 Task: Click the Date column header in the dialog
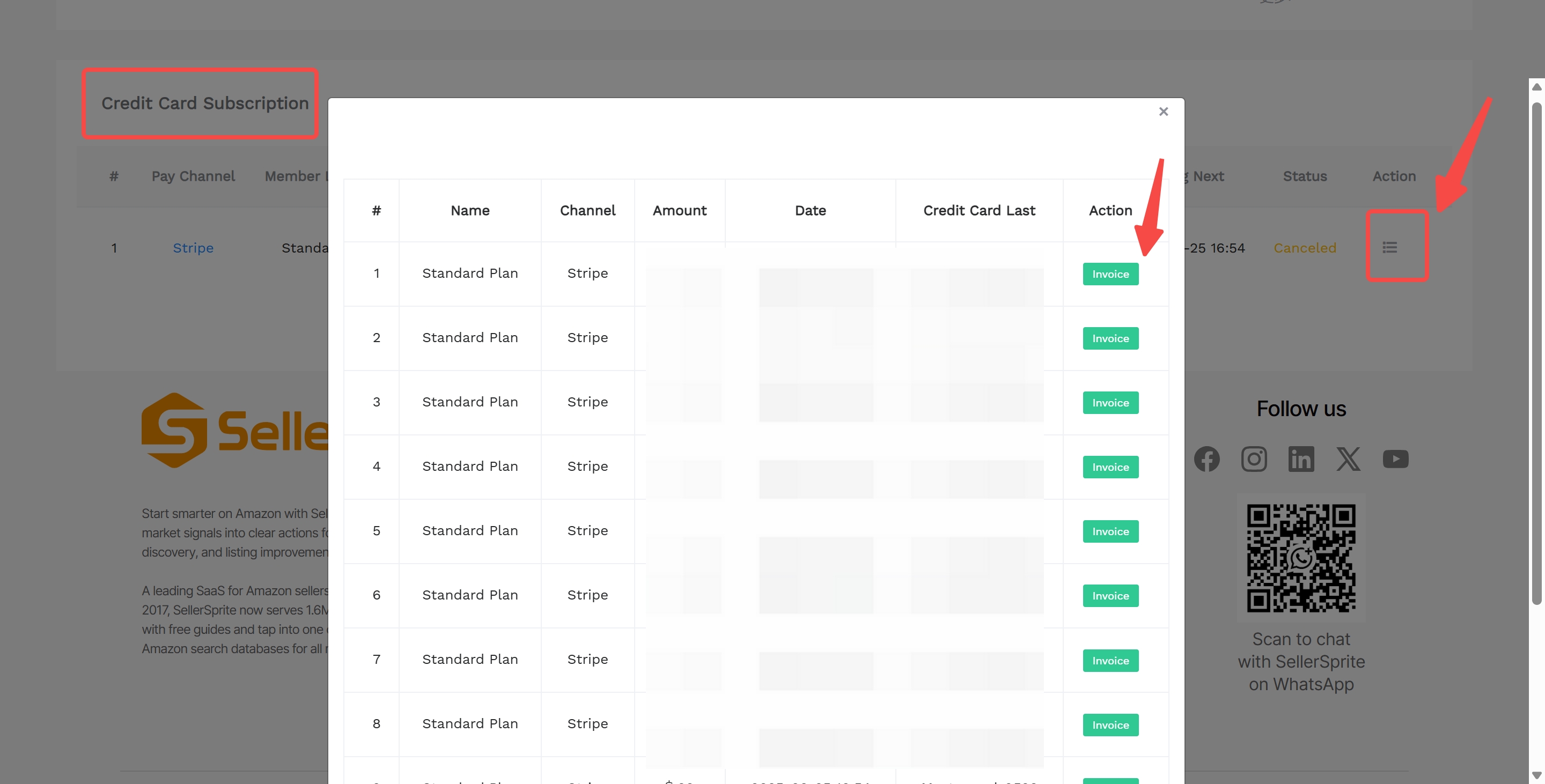tap(810, 210)
